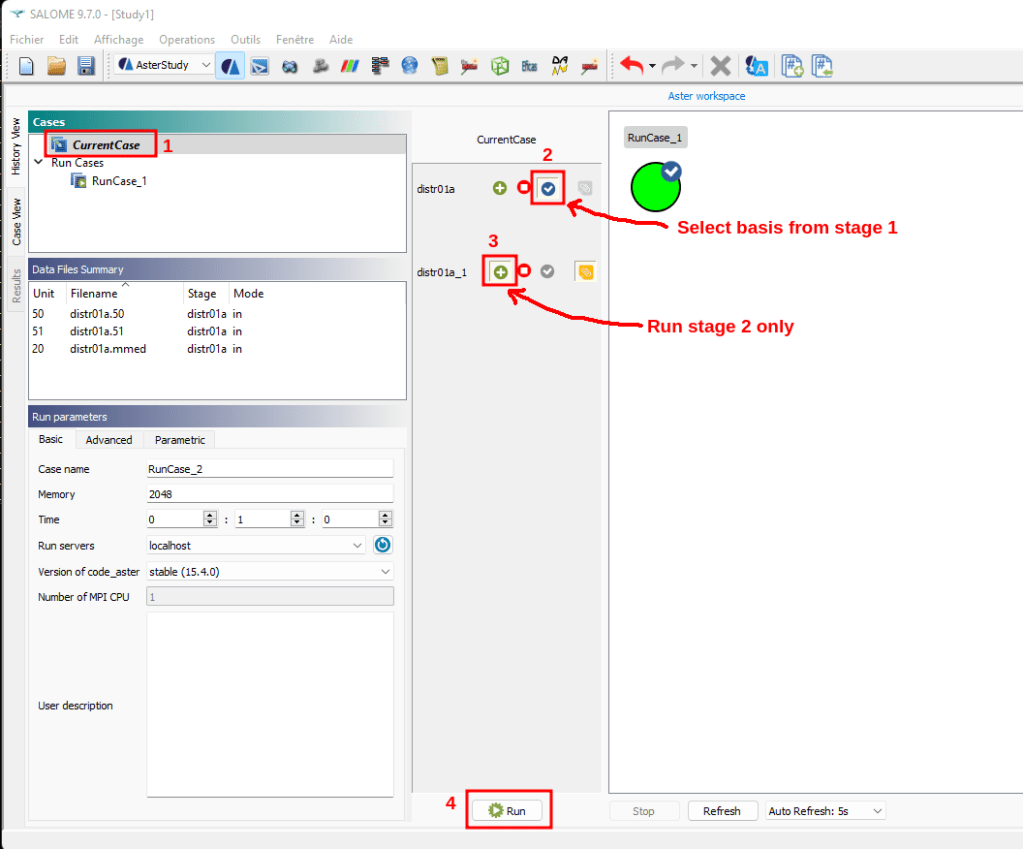Open the Operations menu
The height and width of the screenshot is (849, 1023).
(187, 40)
